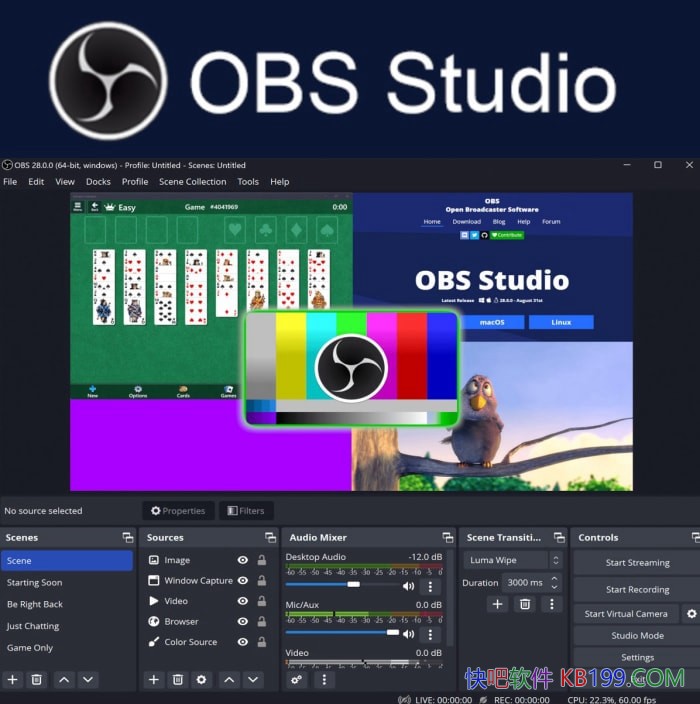This screenshot has height=704, width=700.
Task: Select the Just Chatting scene
Action: pyautogui.click(x=66, y=625)
